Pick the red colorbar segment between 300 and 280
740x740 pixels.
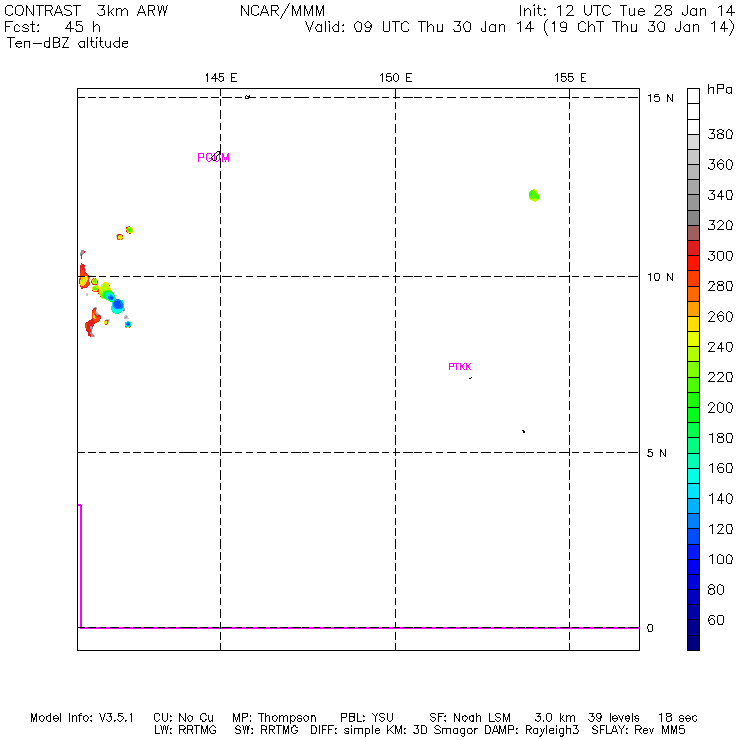coord(693,263)
